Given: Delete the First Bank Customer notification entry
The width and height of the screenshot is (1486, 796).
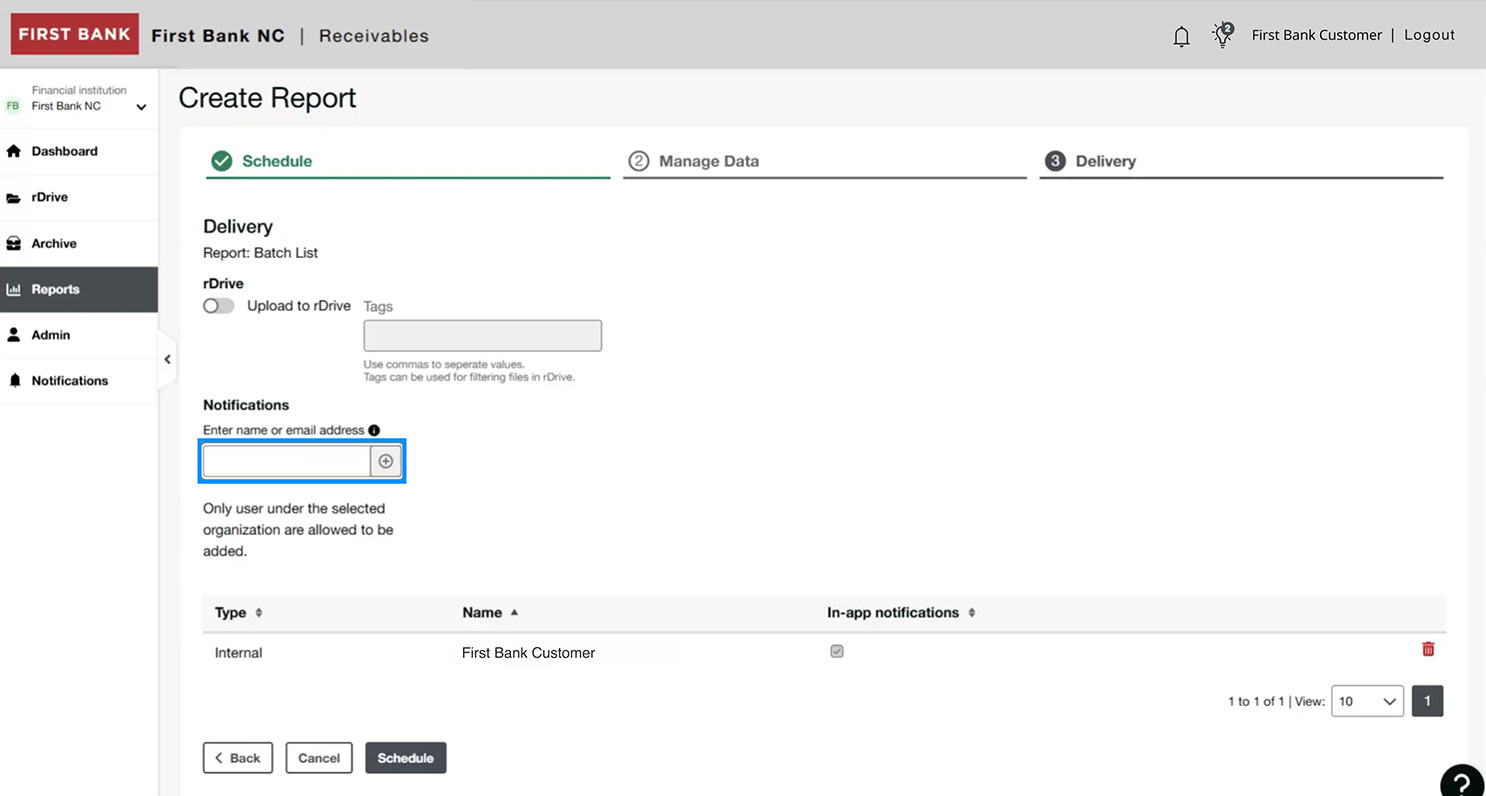Looking at the screenshot, I should pos(1428,649).
